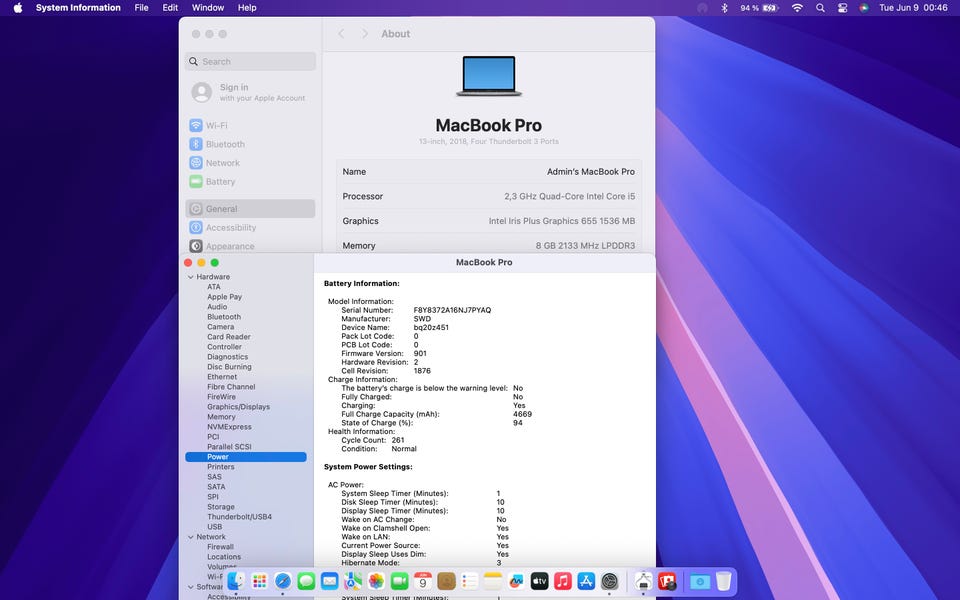Open Apple TV from the Dock
The width and height of the screenshot is (960, 600).
click(539, 581)
